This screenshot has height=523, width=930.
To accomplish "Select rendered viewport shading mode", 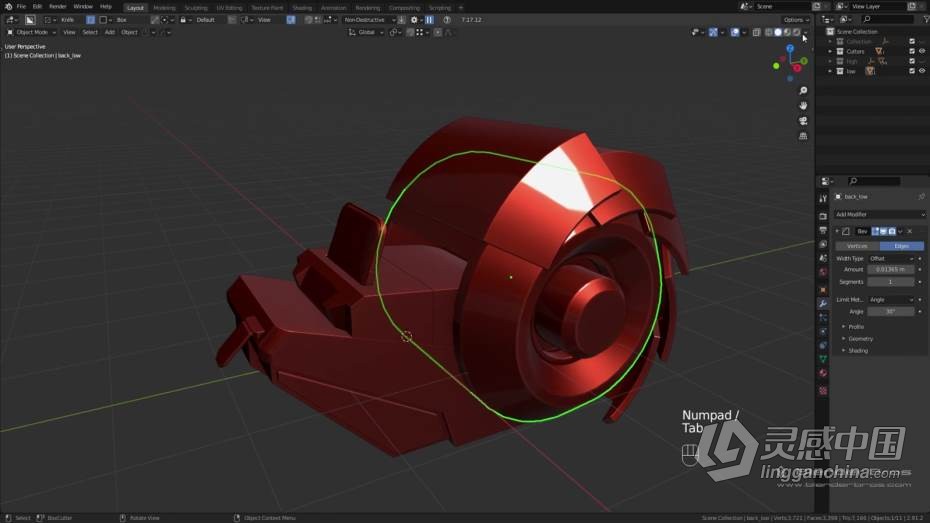I will point(796,33).
